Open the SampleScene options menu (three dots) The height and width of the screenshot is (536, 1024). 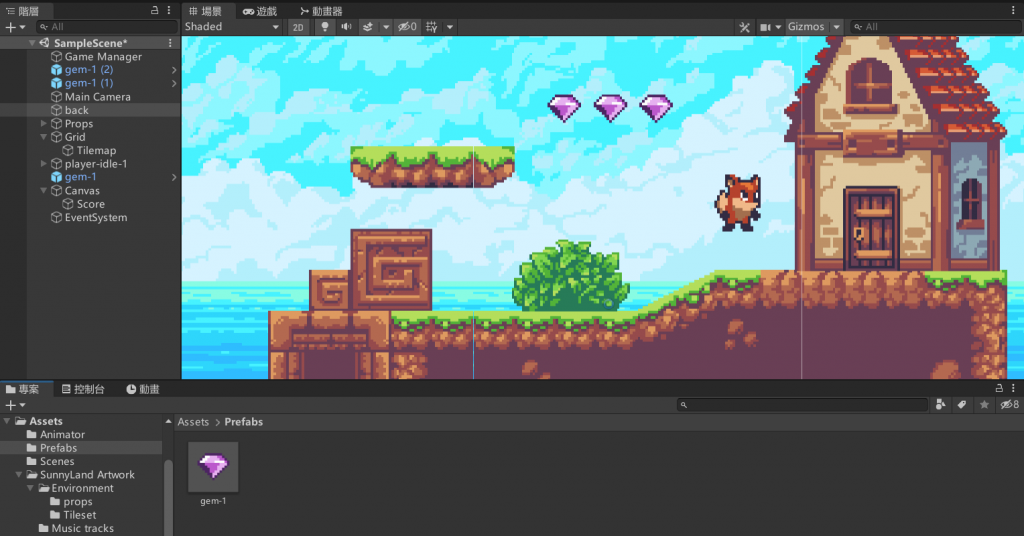(170, 42)
